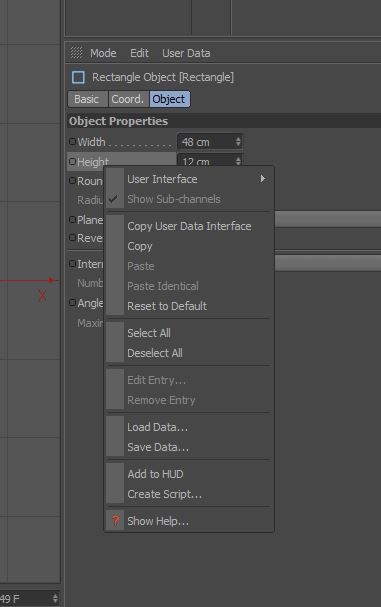This screenshot has width=381, height=607.
Task: Click the Width value stepper arrows
Action: [238, 142]
